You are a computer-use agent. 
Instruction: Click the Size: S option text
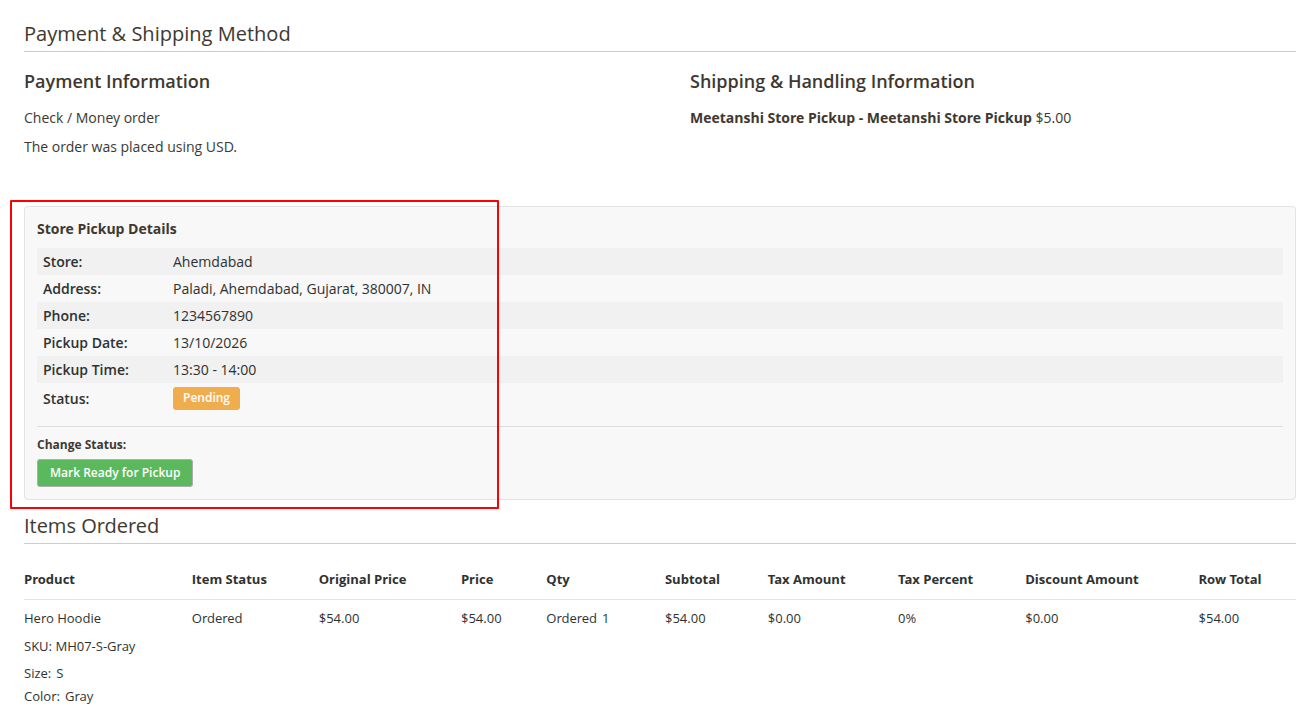click(x=44, y=674)
